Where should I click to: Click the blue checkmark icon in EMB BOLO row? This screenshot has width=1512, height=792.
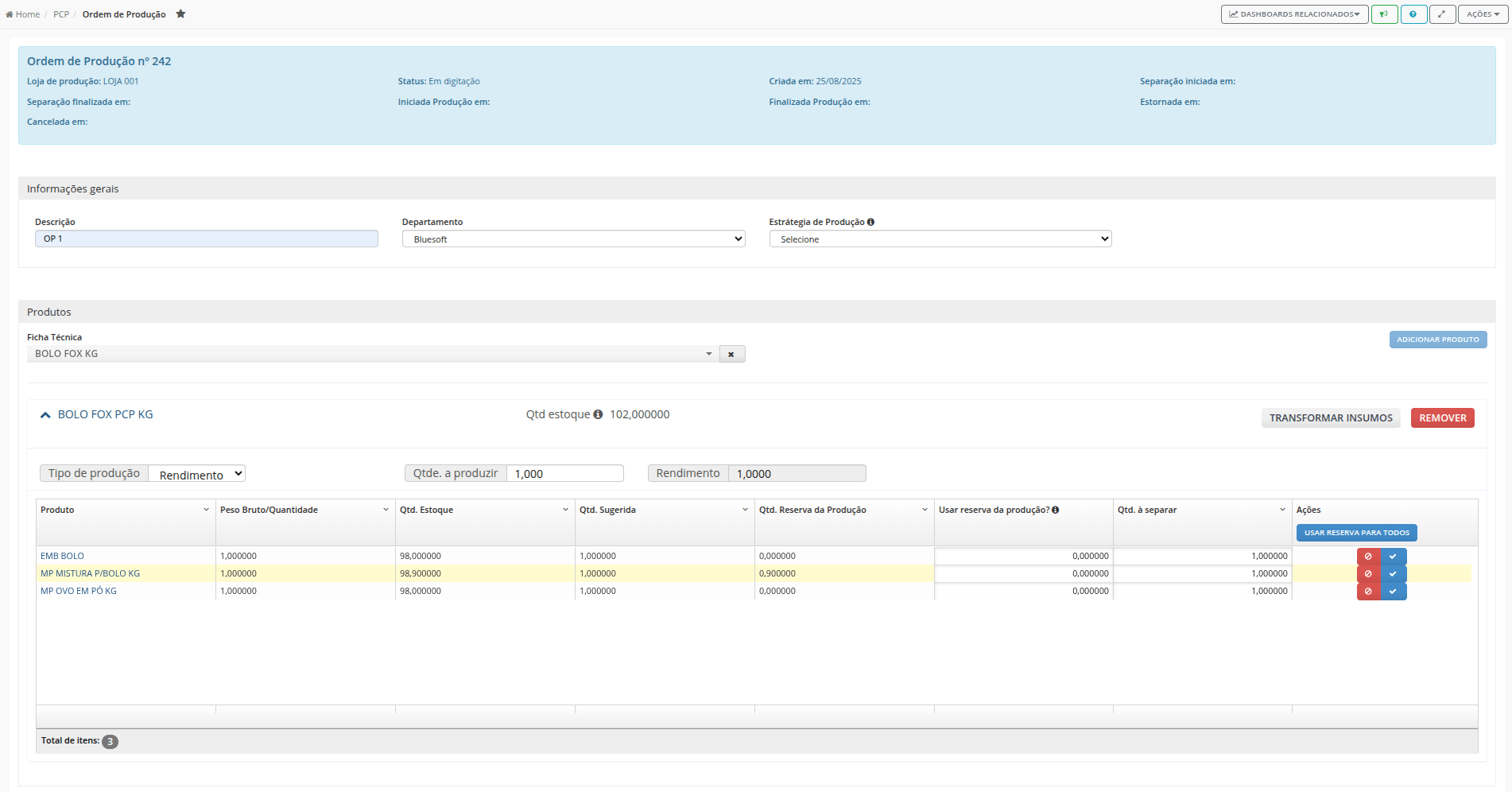(1394, 557)
